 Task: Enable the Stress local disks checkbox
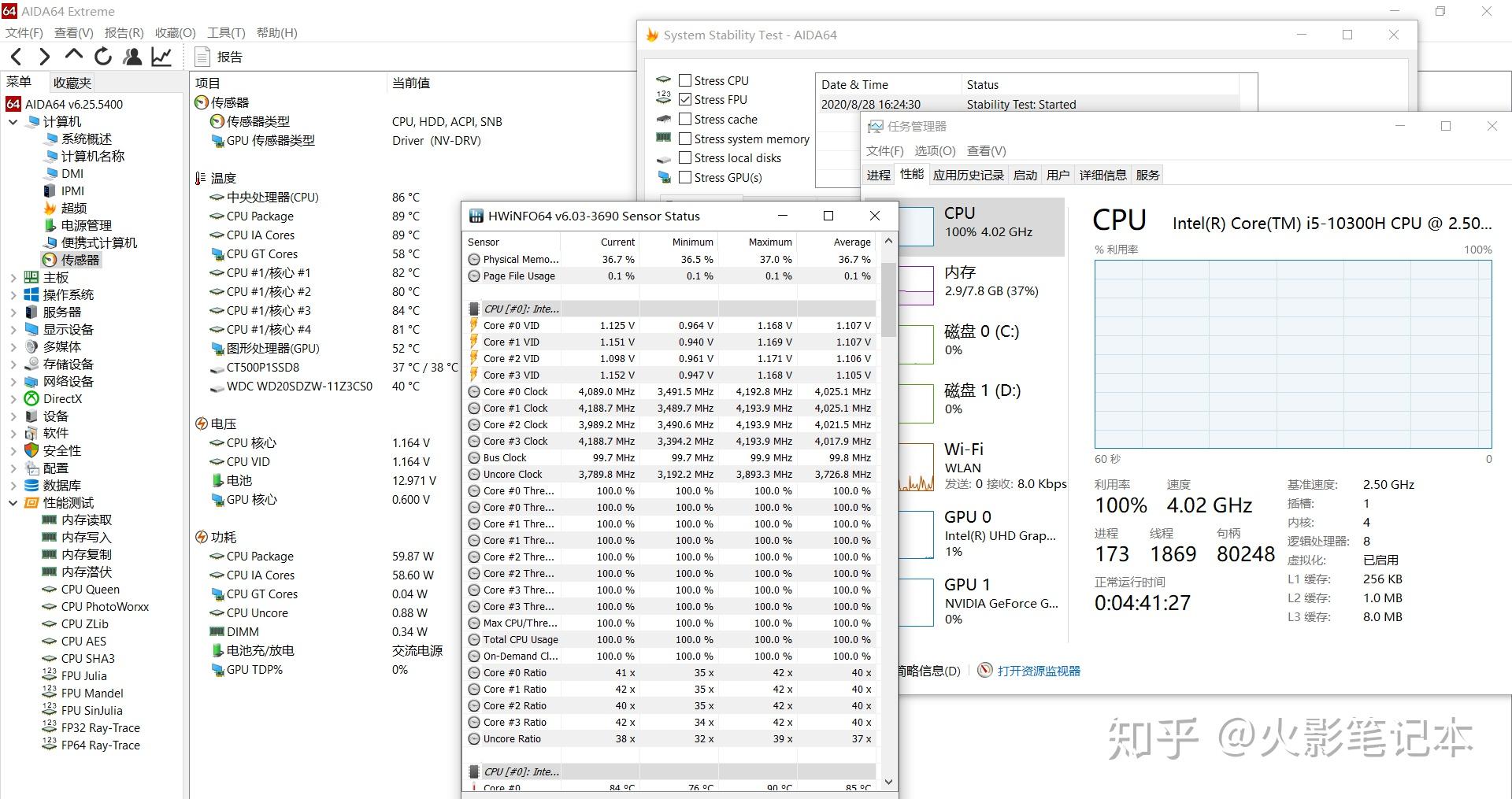[x=685, y=157]
